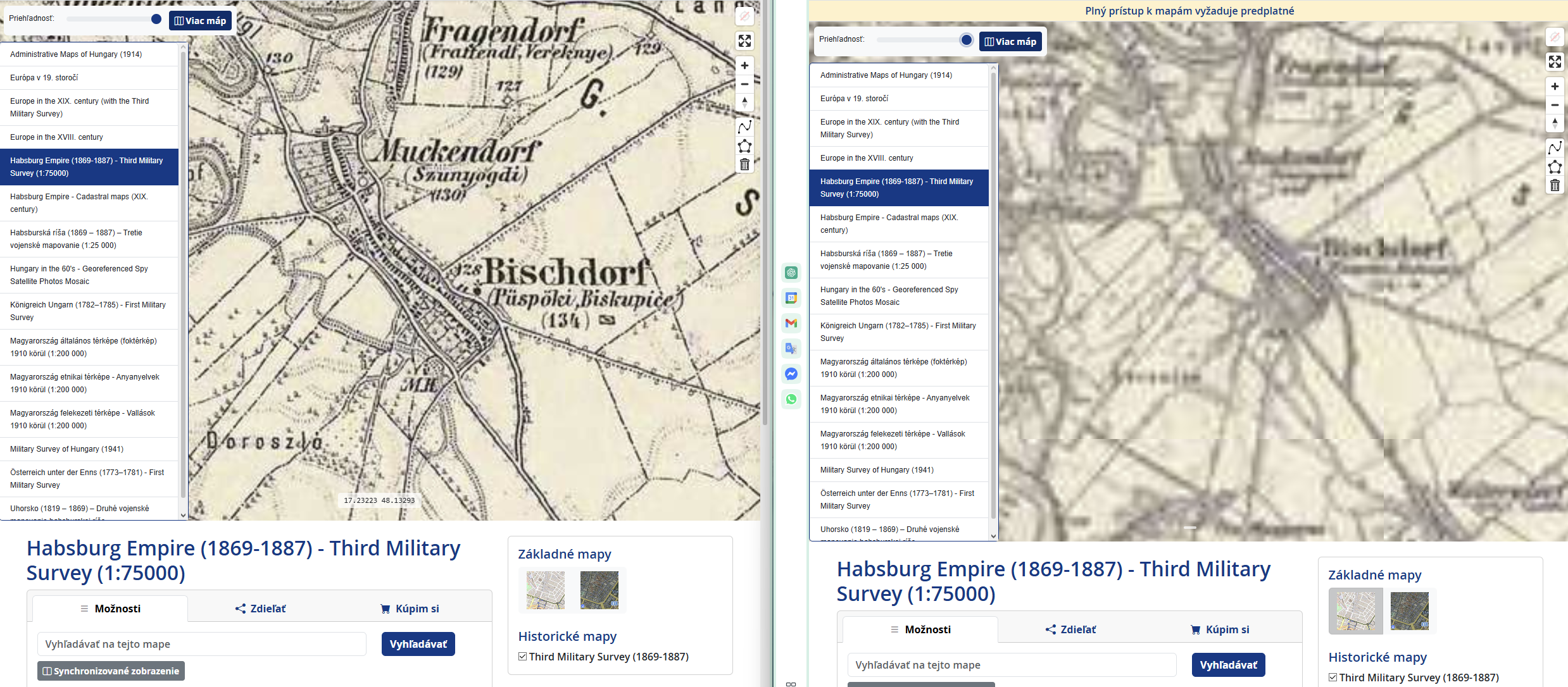Focus map search field in right window
1568x687 pixels.
click(x=1012, y=665)
